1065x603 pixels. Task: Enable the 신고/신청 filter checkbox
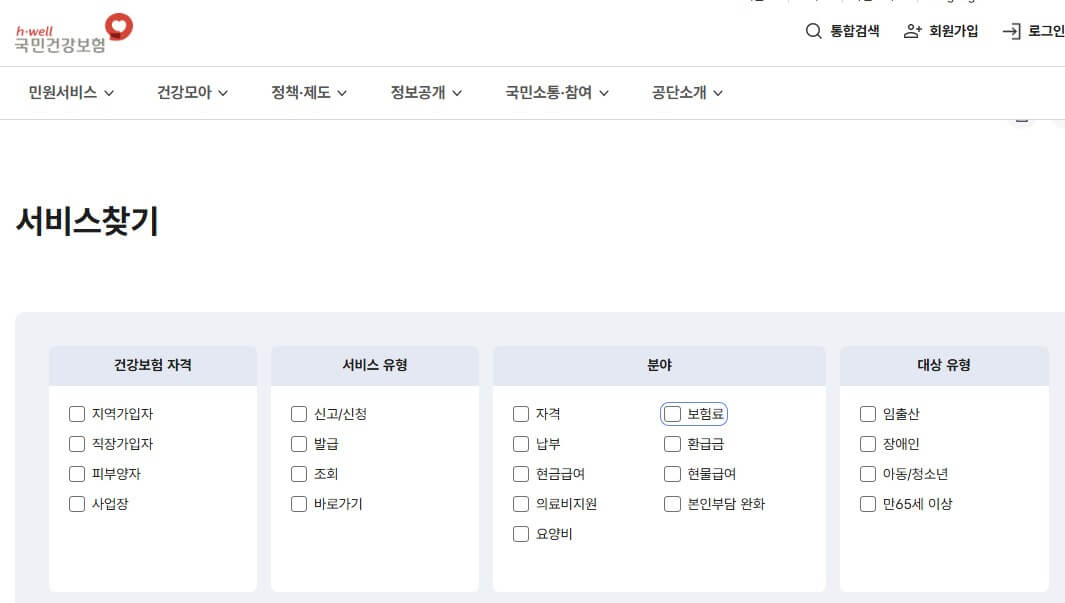click(x=299, y=413)
